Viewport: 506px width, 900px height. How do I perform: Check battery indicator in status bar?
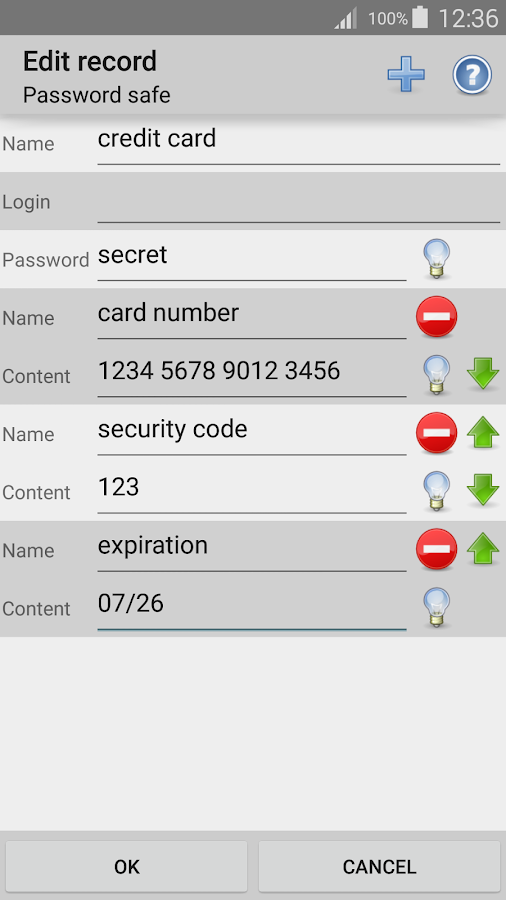tap(420, 18)
